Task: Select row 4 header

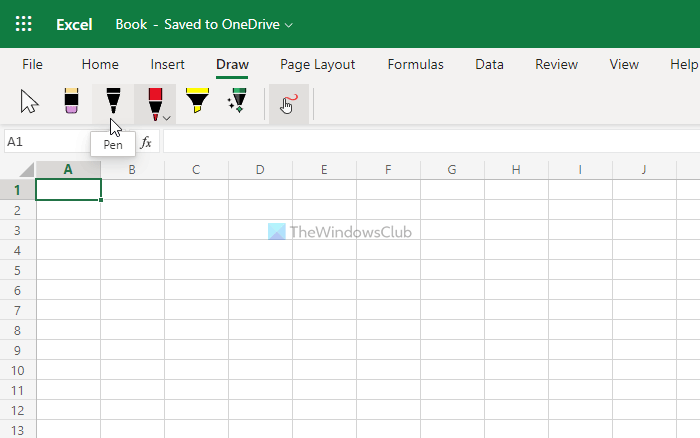Action: (17, 250)
